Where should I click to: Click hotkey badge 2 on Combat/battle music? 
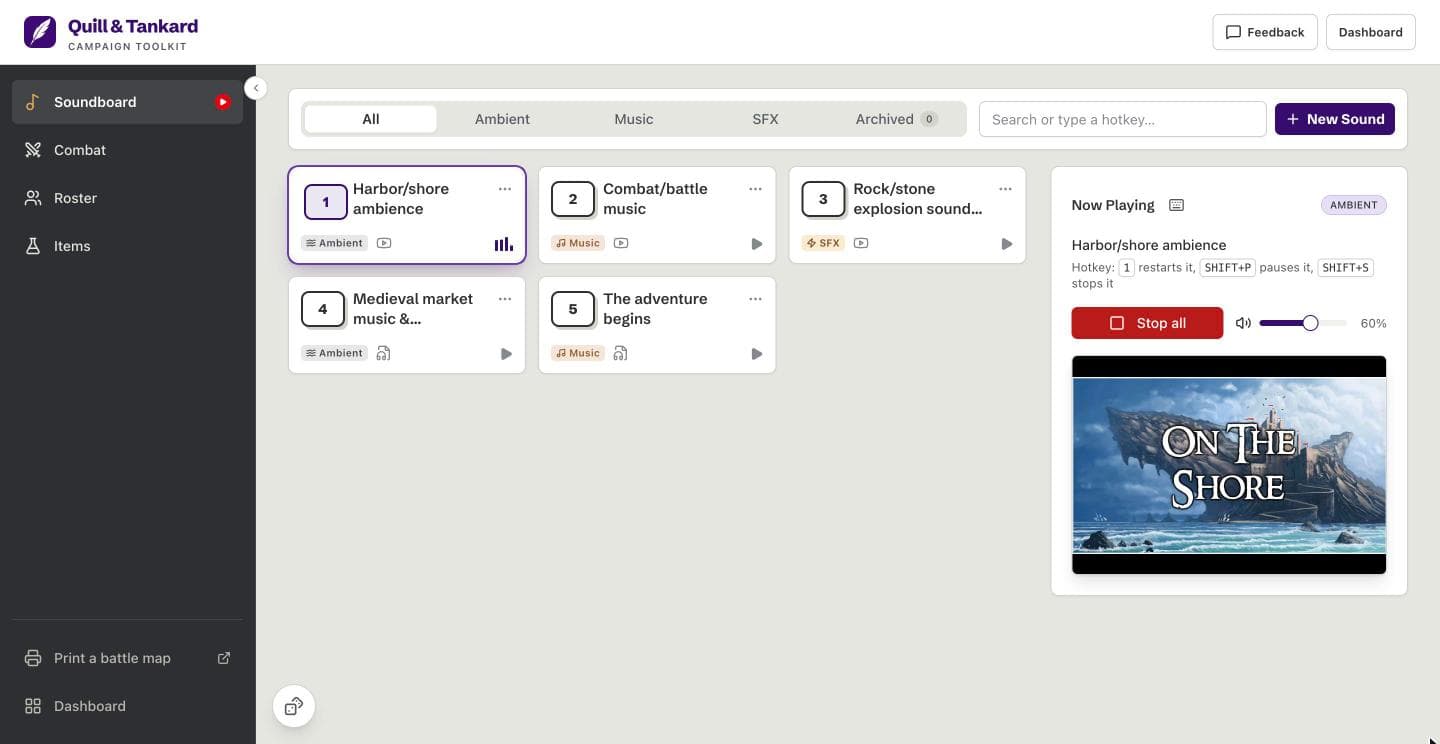(x=573, y=199)
